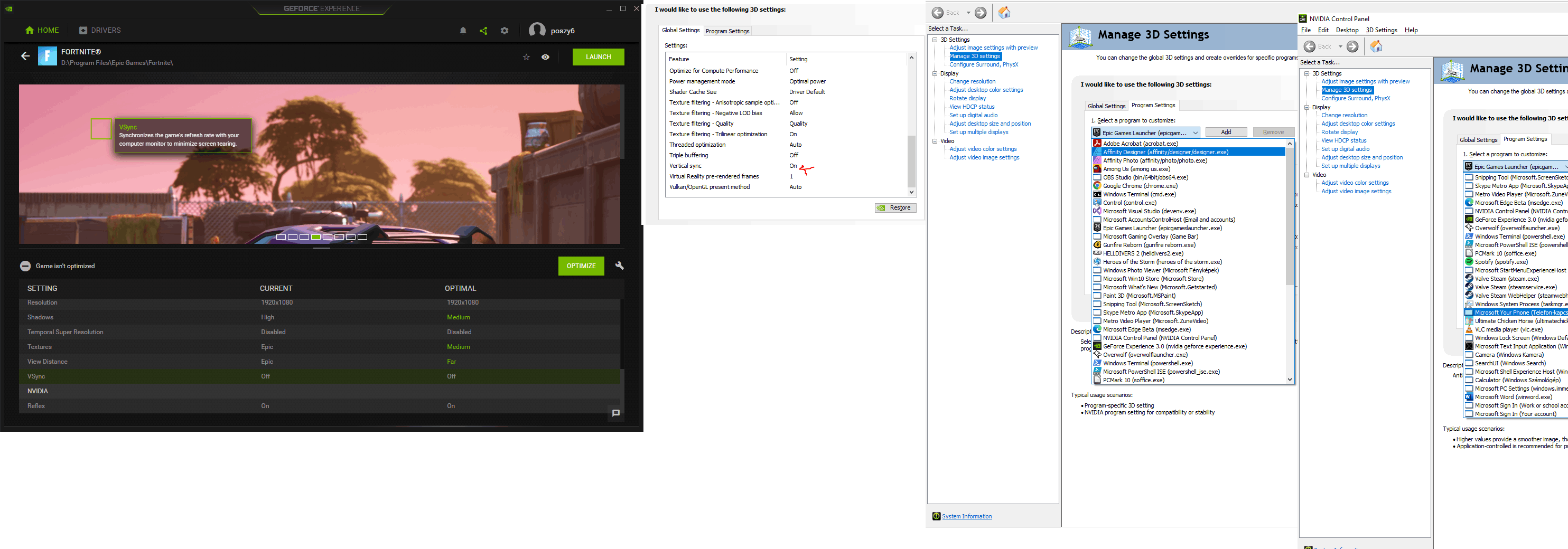This screenshot has width=1568, height=549.
Task: Select the first screenshot carousel indicator
Action: (281, 237)
